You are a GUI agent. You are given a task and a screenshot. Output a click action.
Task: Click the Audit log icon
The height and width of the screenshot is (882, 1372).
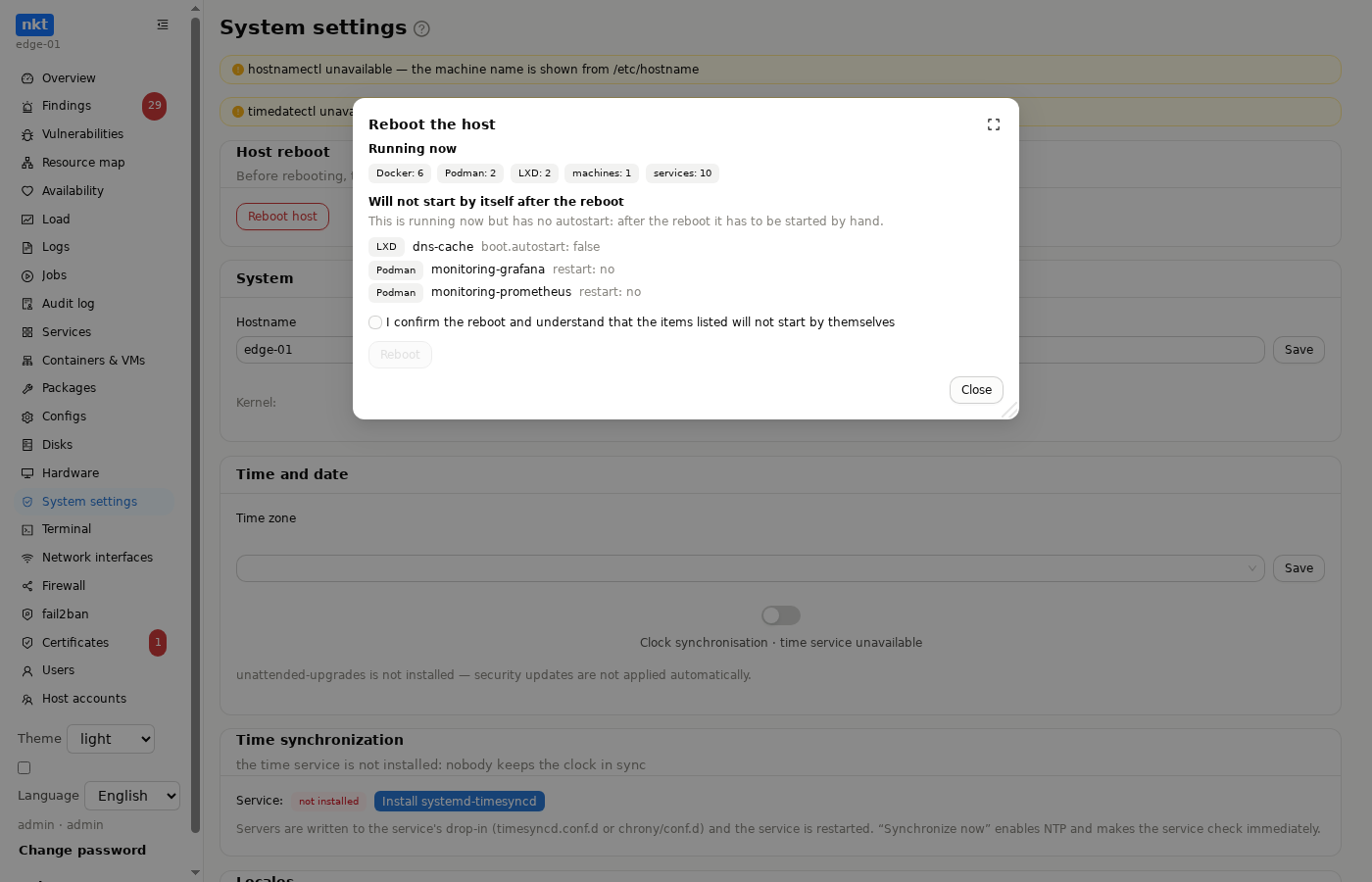coord(27,304)
